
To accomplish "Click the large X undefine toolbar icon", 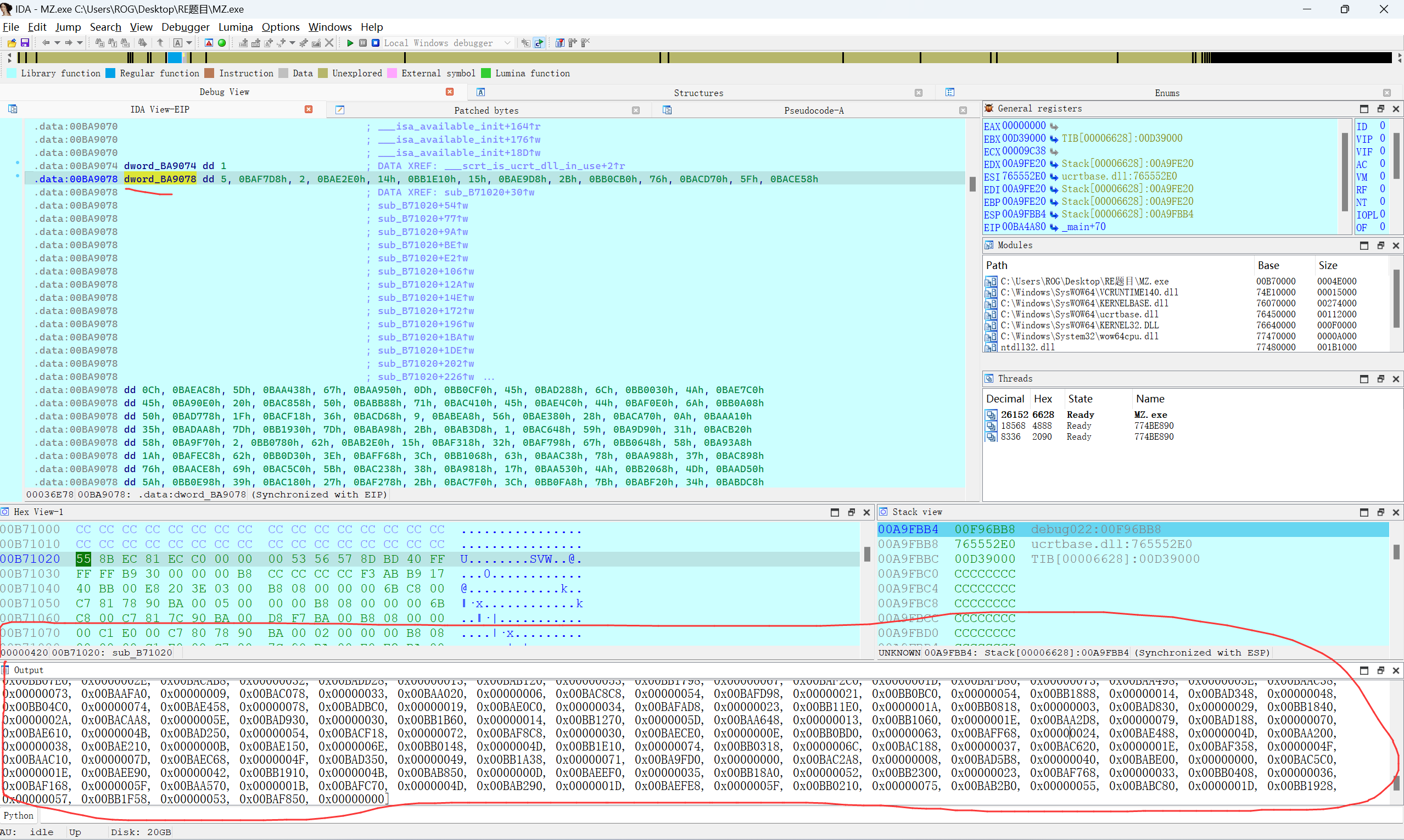I will tap(329, 43).
